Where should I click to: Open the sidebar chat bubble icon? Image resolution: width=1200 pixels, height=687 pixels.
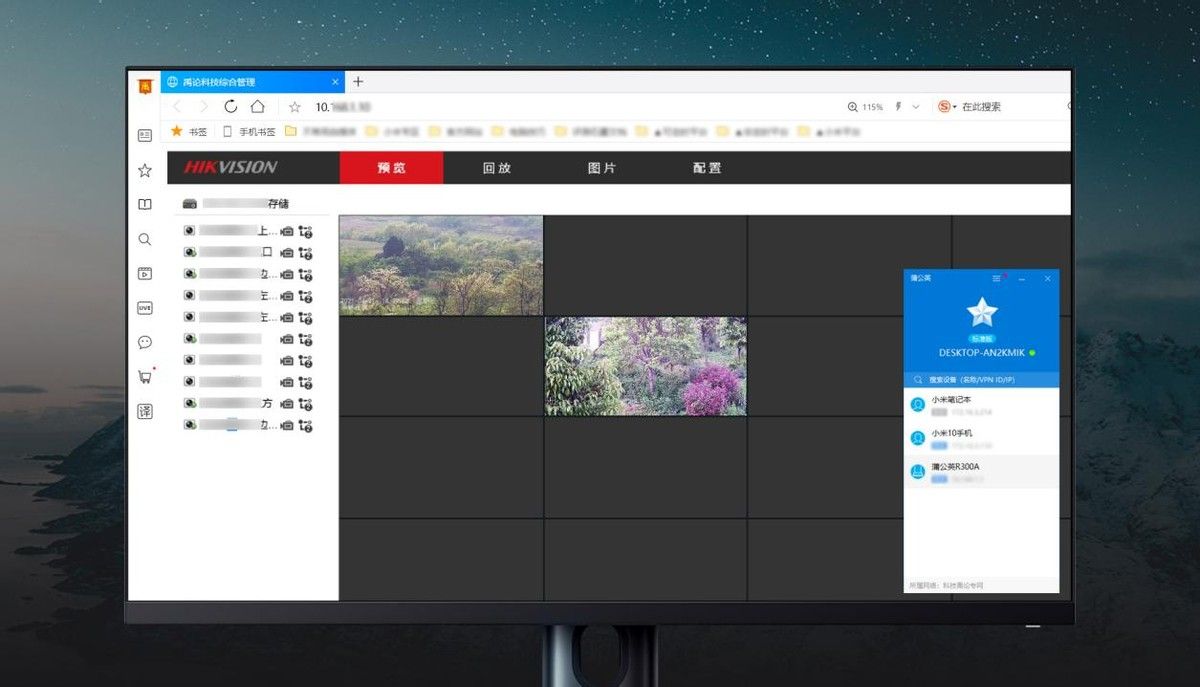145,342
